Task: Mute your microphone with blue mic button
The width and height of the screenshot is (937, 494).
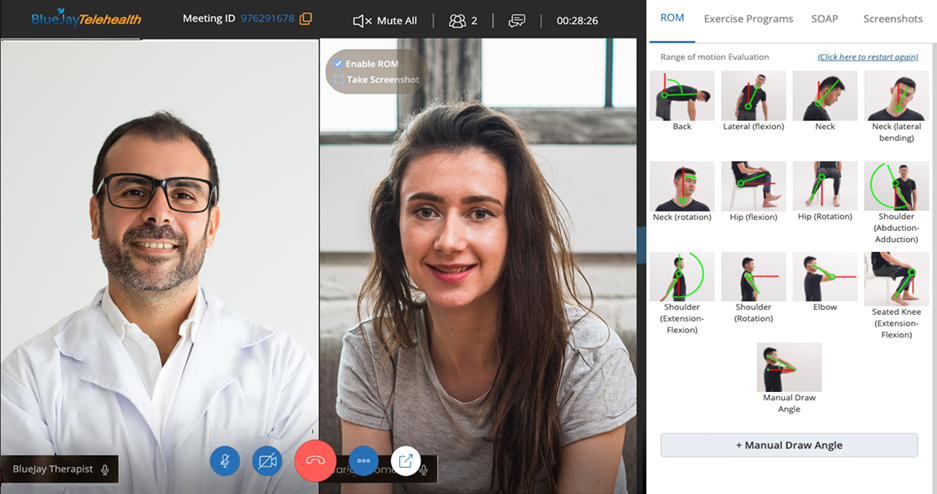Action: click(x=225, y=461)
